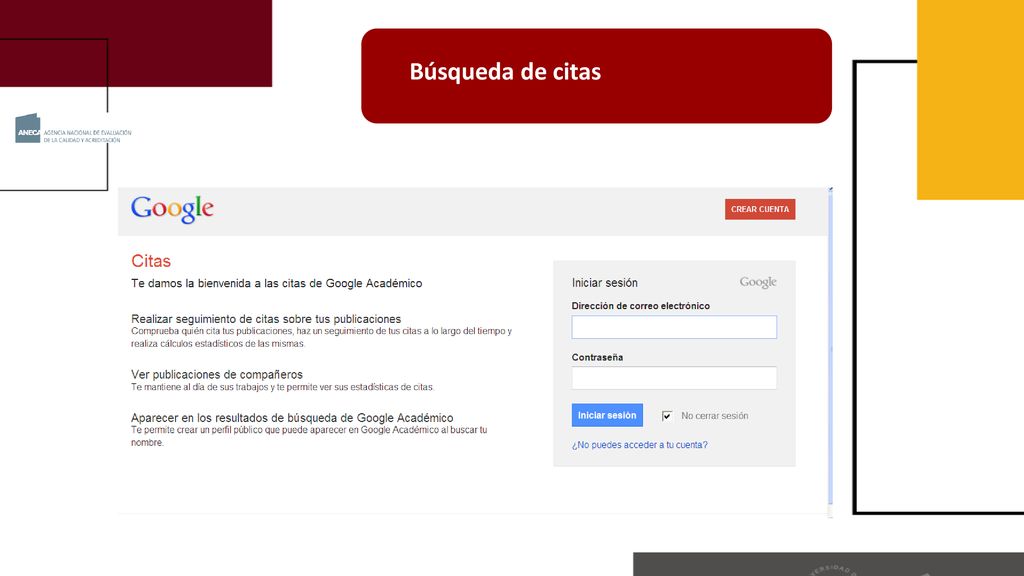This screenshot has width=1024, height=576.
Task: Select the text 'Te mantiene al día de sus trabajos'
Action: tap(199, 387)
